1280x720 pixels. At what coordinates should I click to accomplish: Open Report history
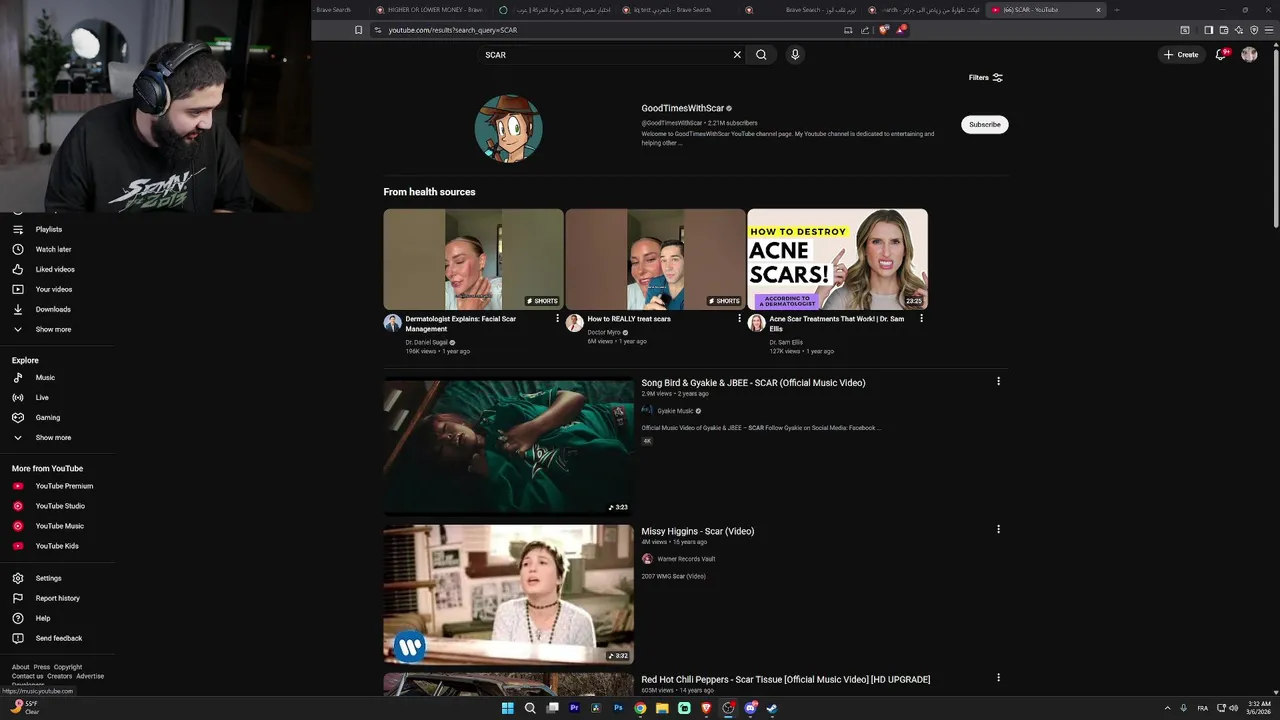[57, 598]
